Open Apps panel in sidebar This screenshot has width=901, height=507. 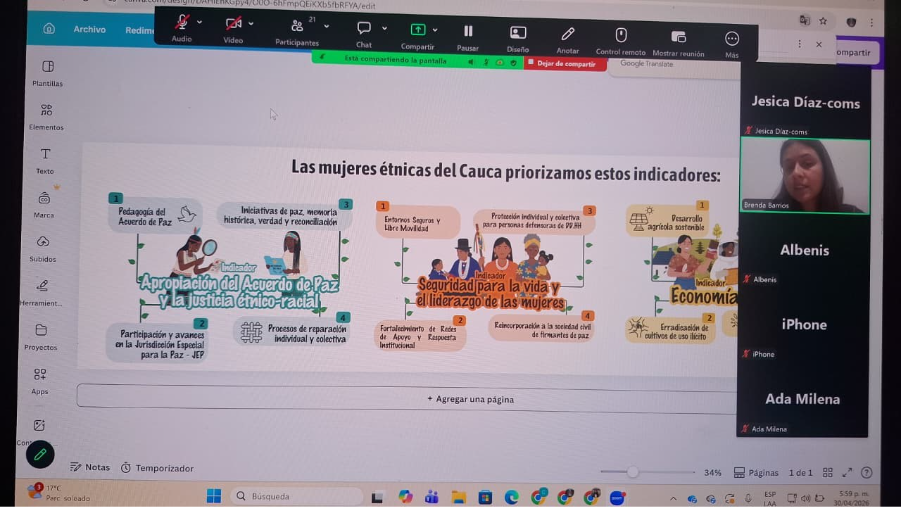point(40,381)
